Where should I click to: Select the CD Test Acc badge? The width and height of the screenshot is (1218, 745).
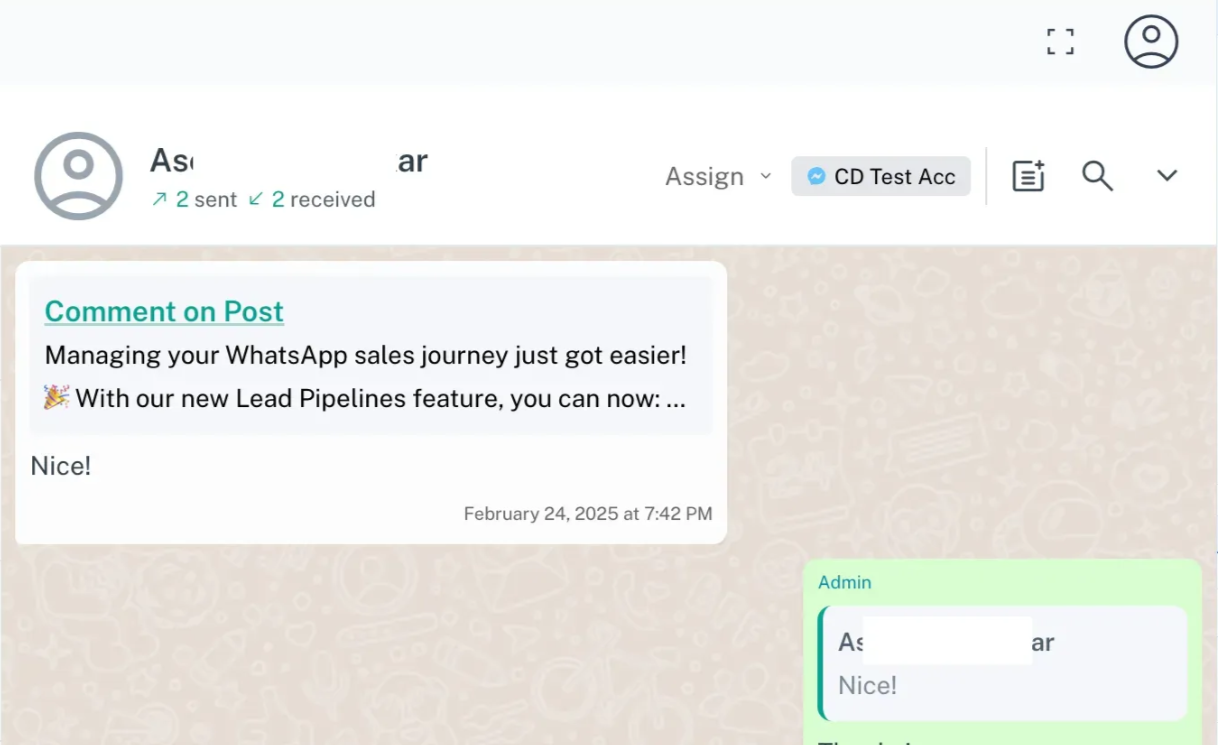click(881, 177)
